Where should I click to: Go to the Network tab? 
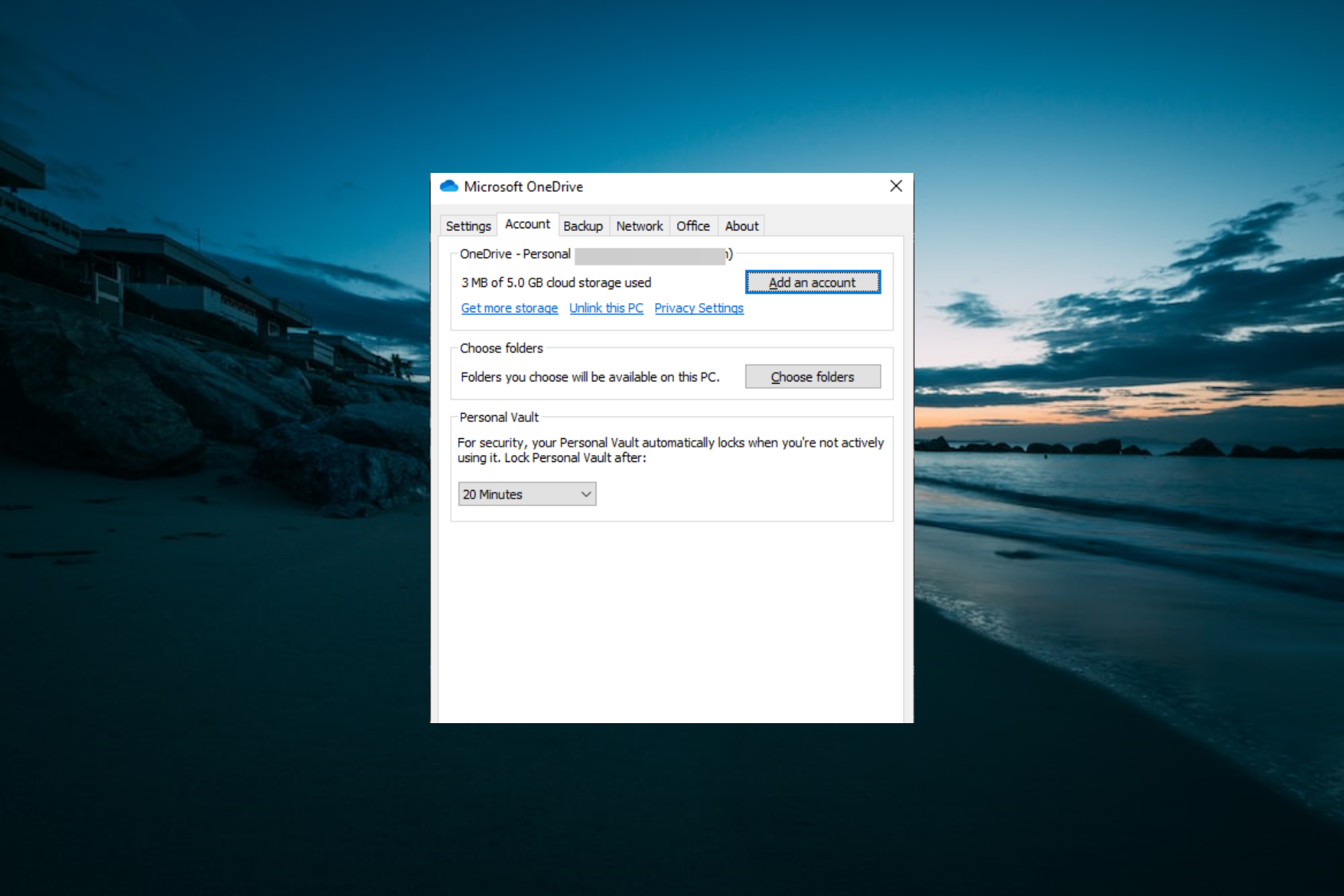click(640, 226)
